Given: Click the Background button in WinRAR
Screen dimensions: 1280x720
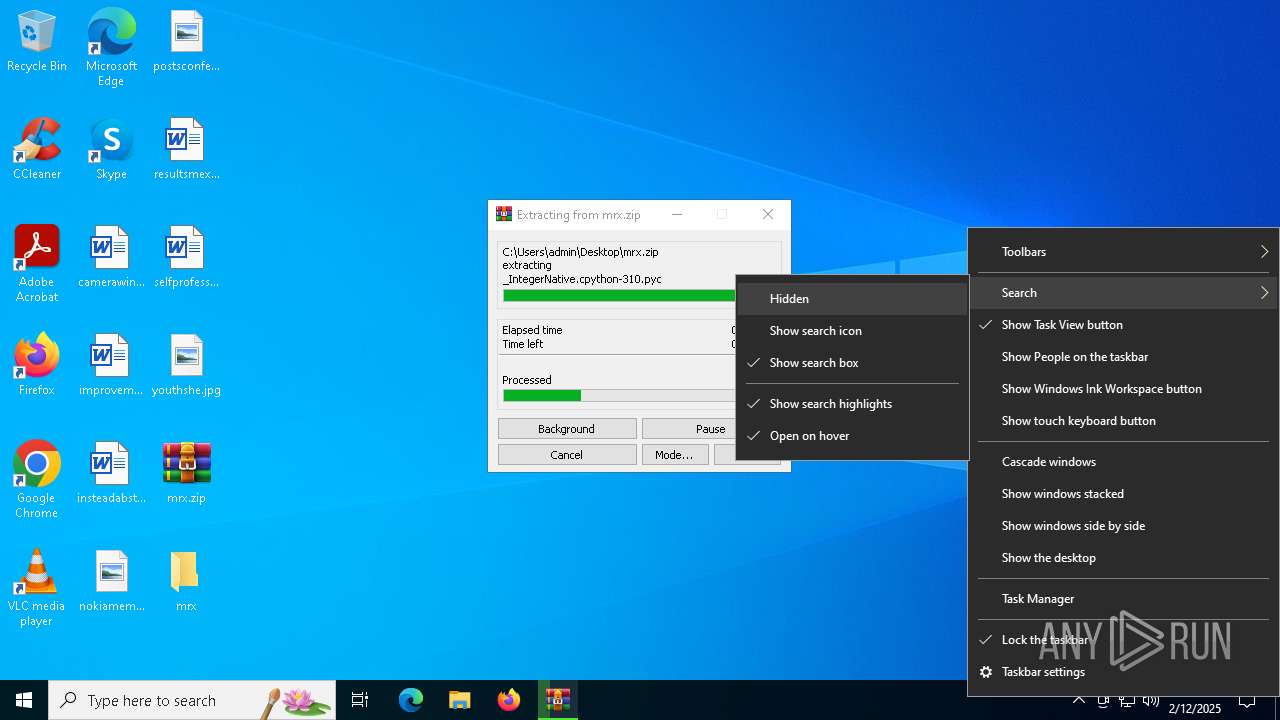Looking at the screenshot, I should coord(567,429).
